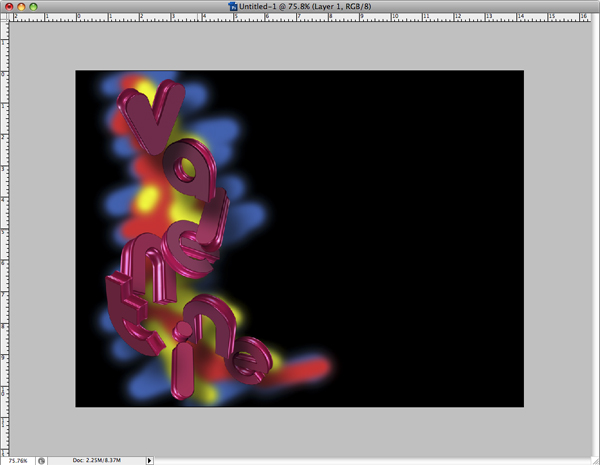Click the green zoom window button
600x465 pixels.
point(34,6)
